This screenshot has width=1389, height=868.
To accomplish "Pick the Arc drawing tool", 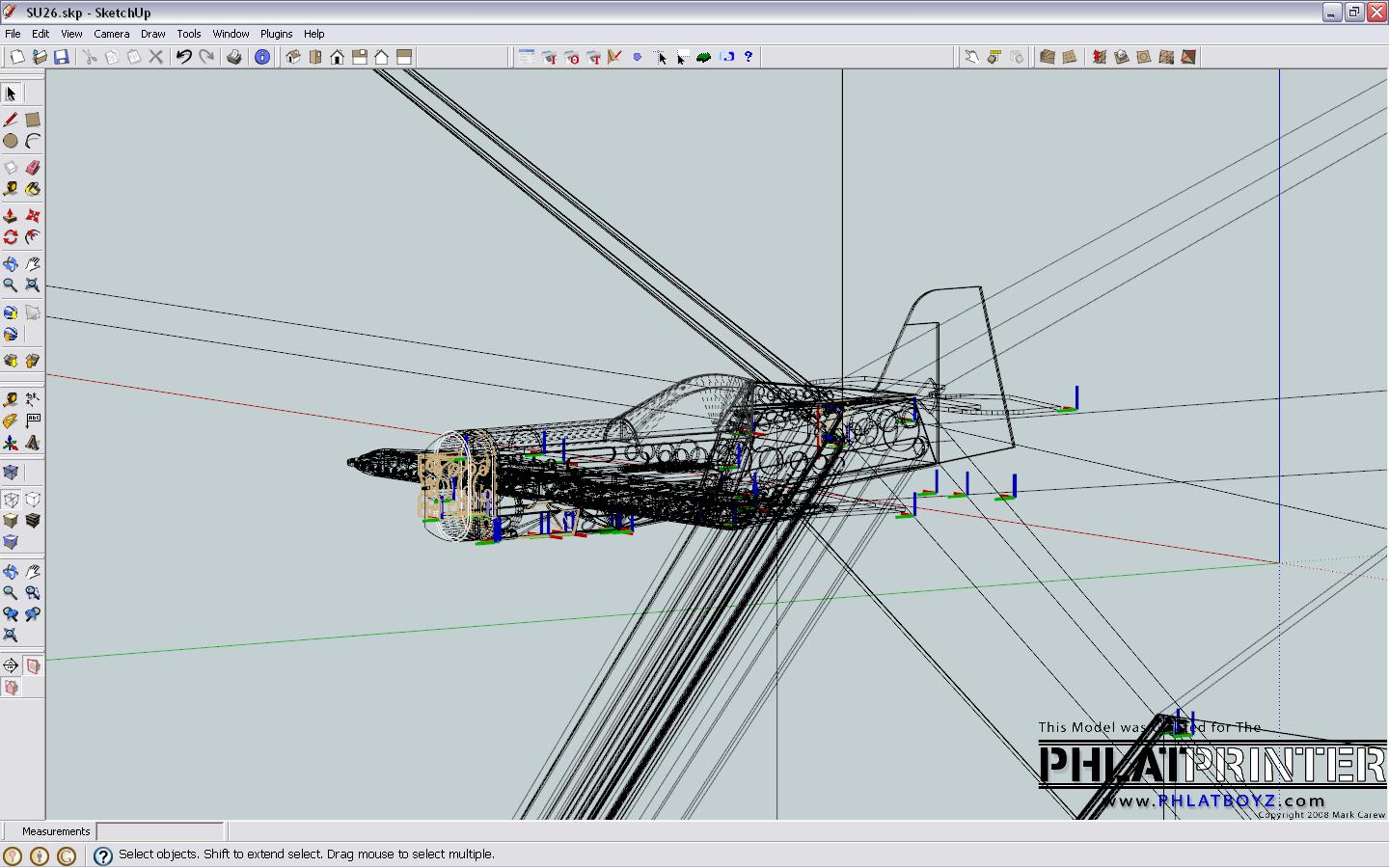I will point(33,141).
